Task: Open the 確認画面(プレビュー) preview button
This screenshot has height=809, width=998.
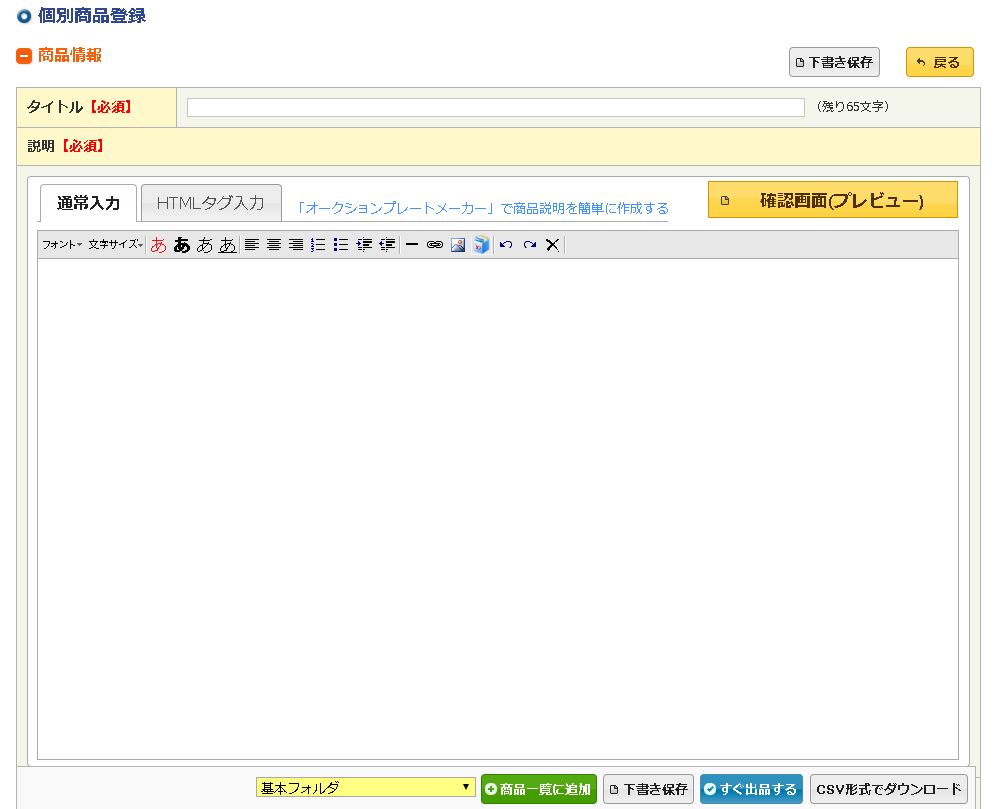Action: coord(832,200)
